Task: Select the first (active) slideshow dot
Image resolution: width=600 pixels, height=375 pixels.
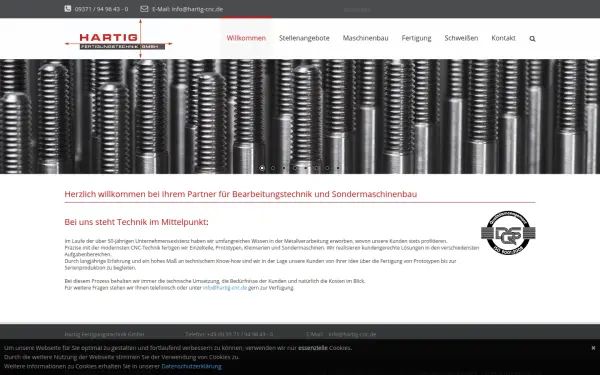Action: pos(262,168)
